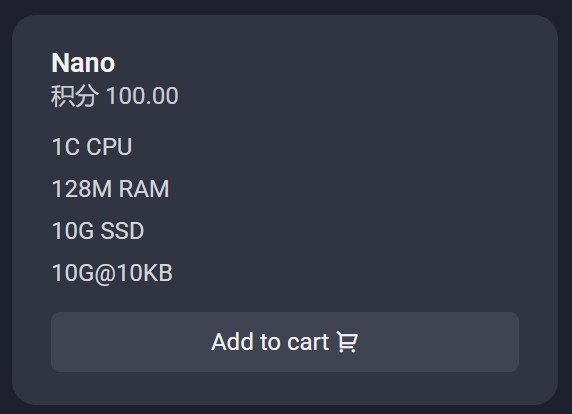The image size is (572, 414).
Task: Click the cart glyph beside Add to cart
Action: (347, 342)
